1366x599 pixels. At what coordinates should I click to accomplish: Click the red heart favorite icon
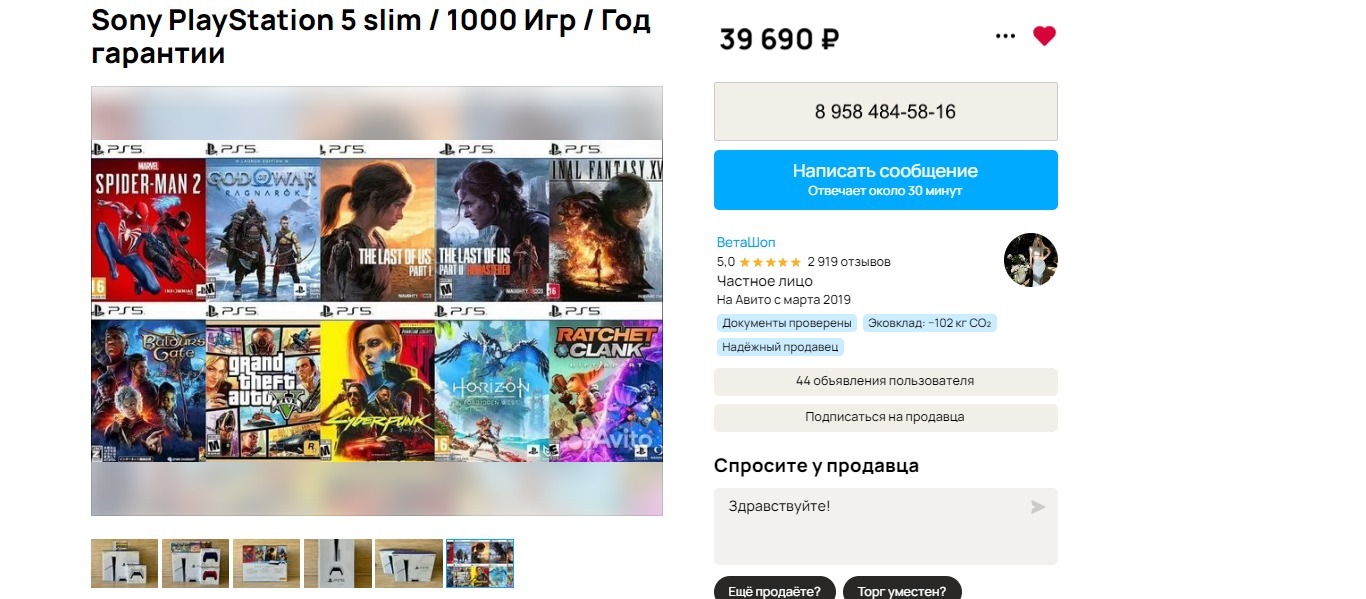pyautogui.click(x=1044, y=36)
